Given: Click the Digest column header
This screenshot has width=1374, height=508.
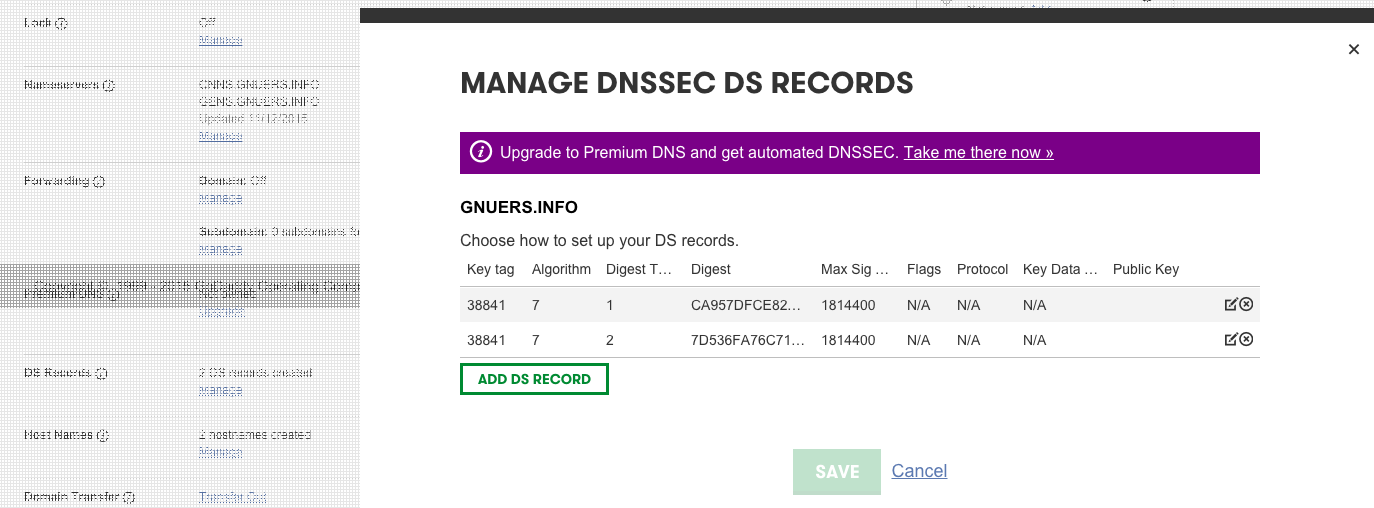Looking at the screenshot, I should click(x=710, y=269).
